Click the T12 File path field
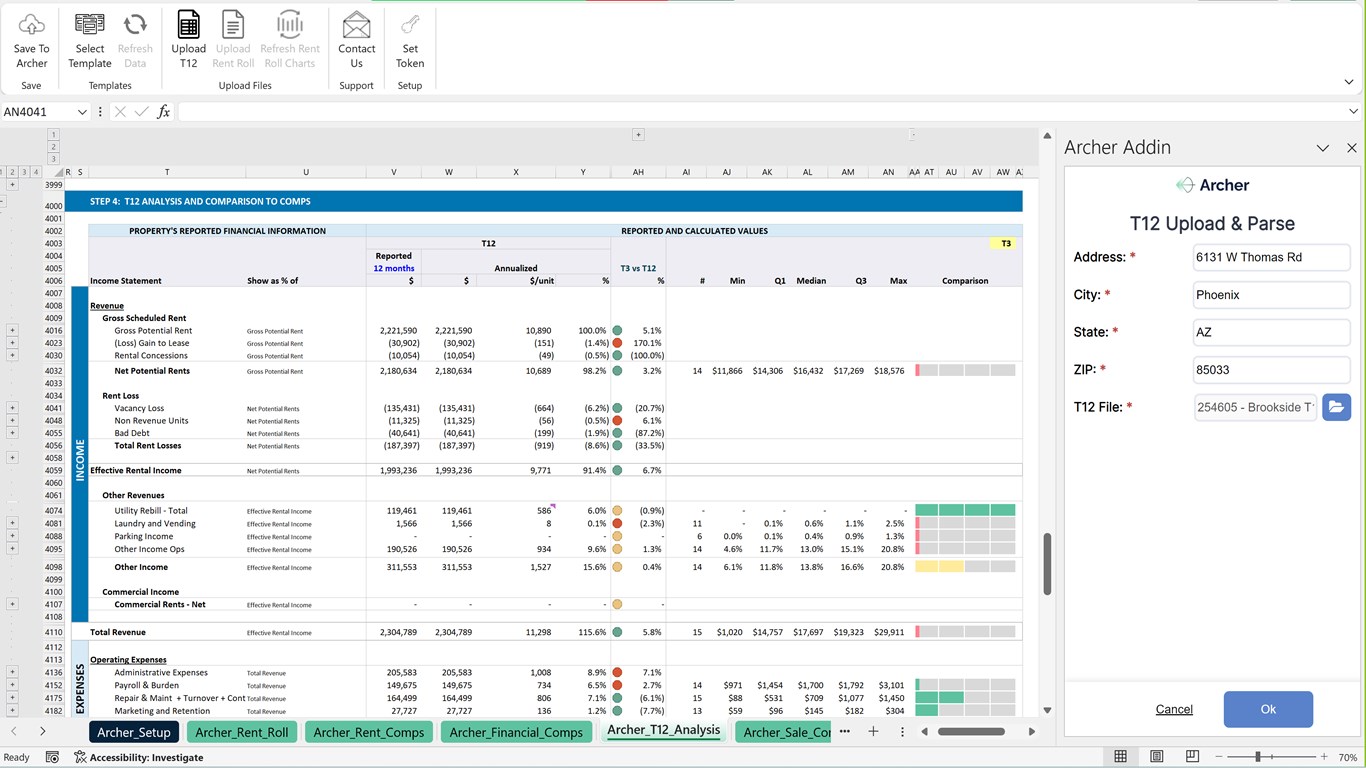1366x768 pixels. pyautogui.click(x=1256, y=407)
